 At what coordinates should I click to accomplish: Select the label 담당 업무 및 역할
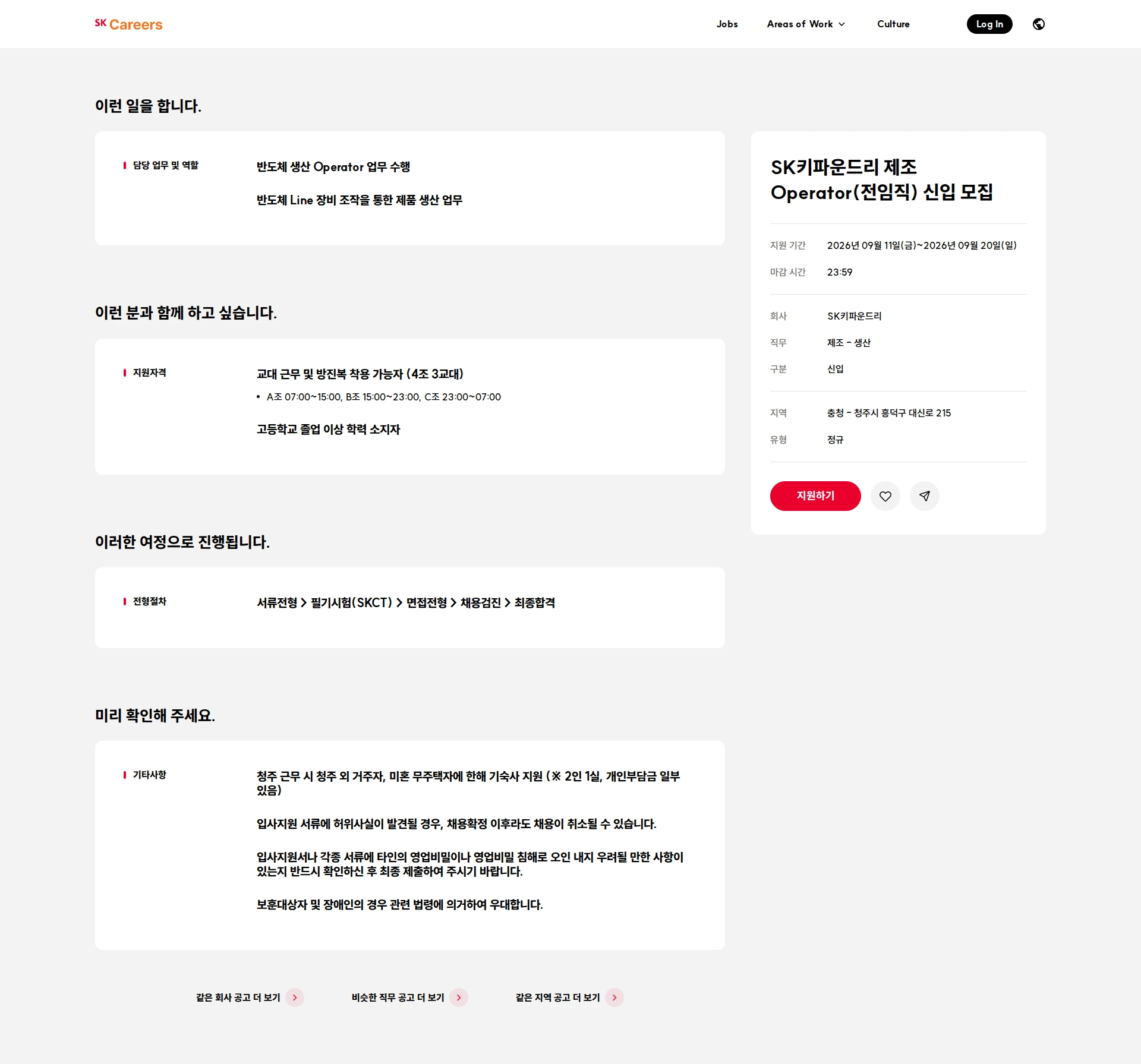click(166, 165)
